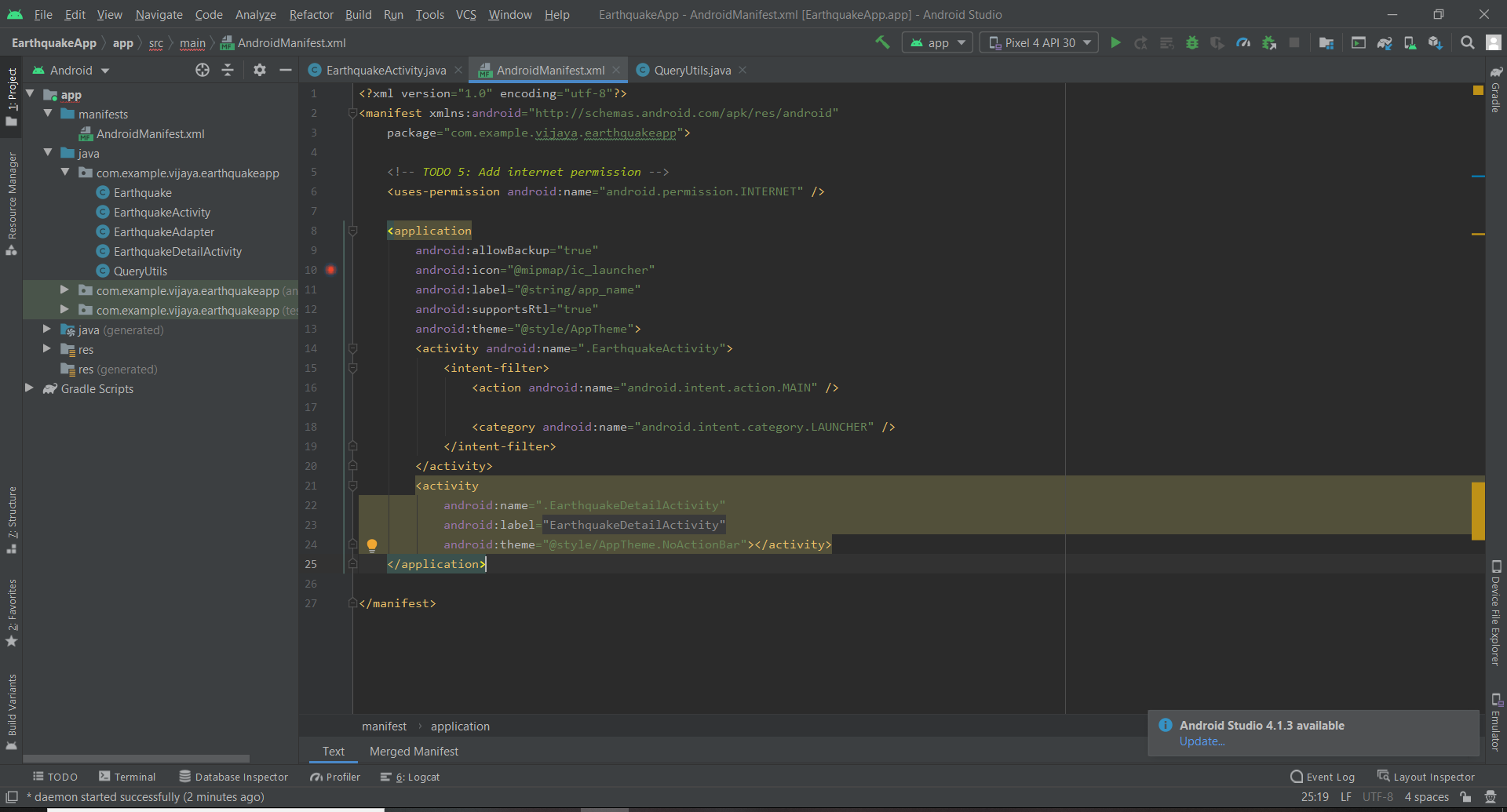Open the SDK Manager icon
This screenshot has width=1507, height=812.
1436,42
